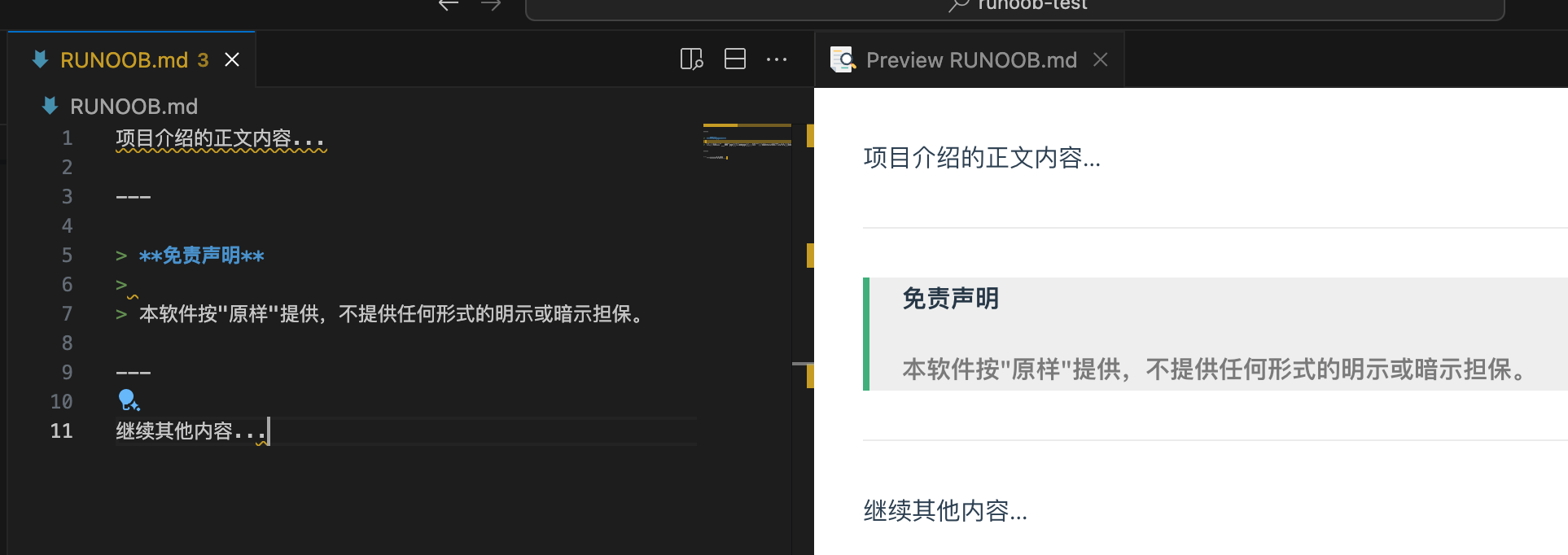Select line number 5 in the gutter
Viewport: 1568px width, 555px height.
tap(67, 256)
